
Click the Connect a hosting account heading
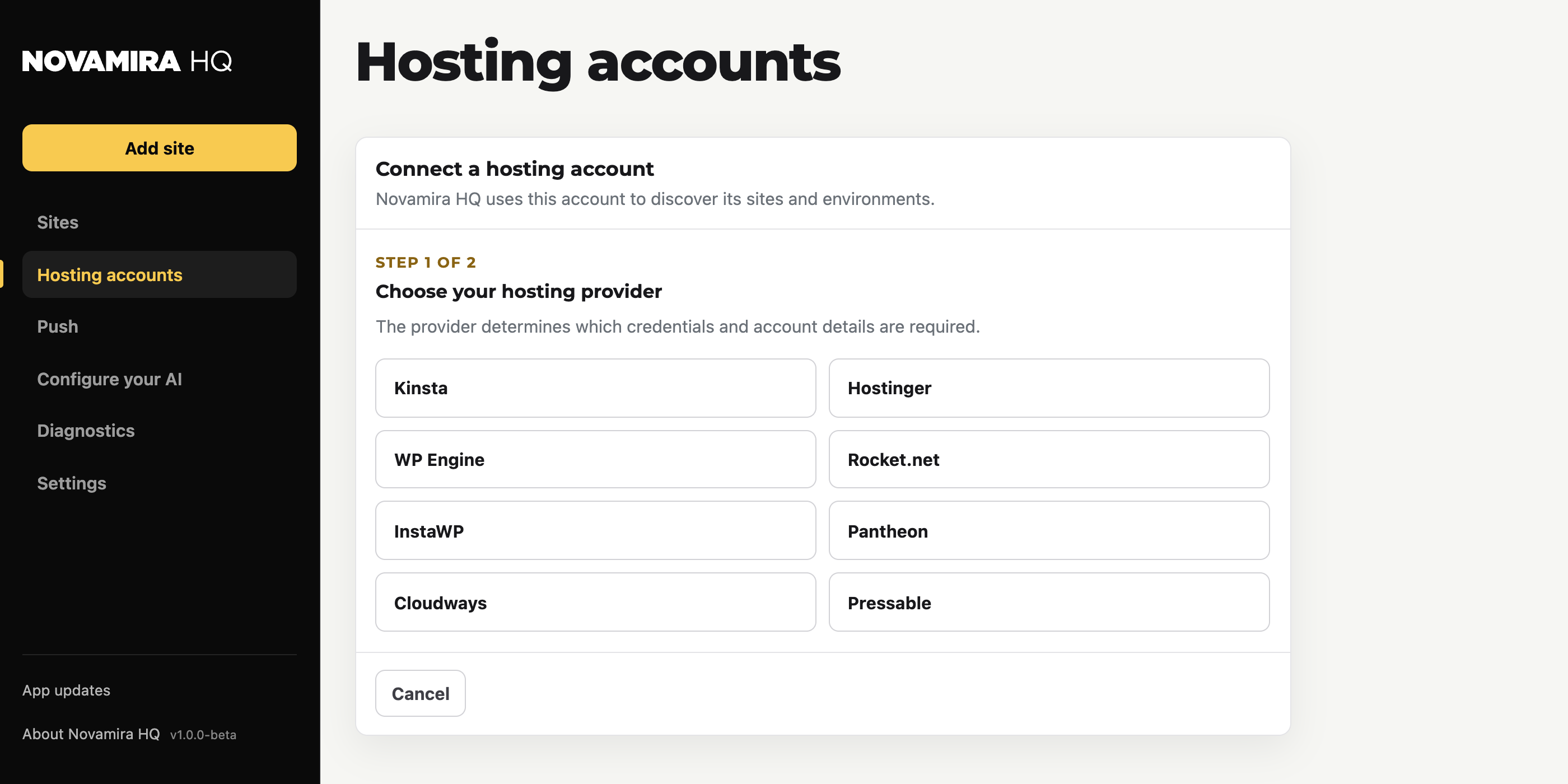click(514, 169)
